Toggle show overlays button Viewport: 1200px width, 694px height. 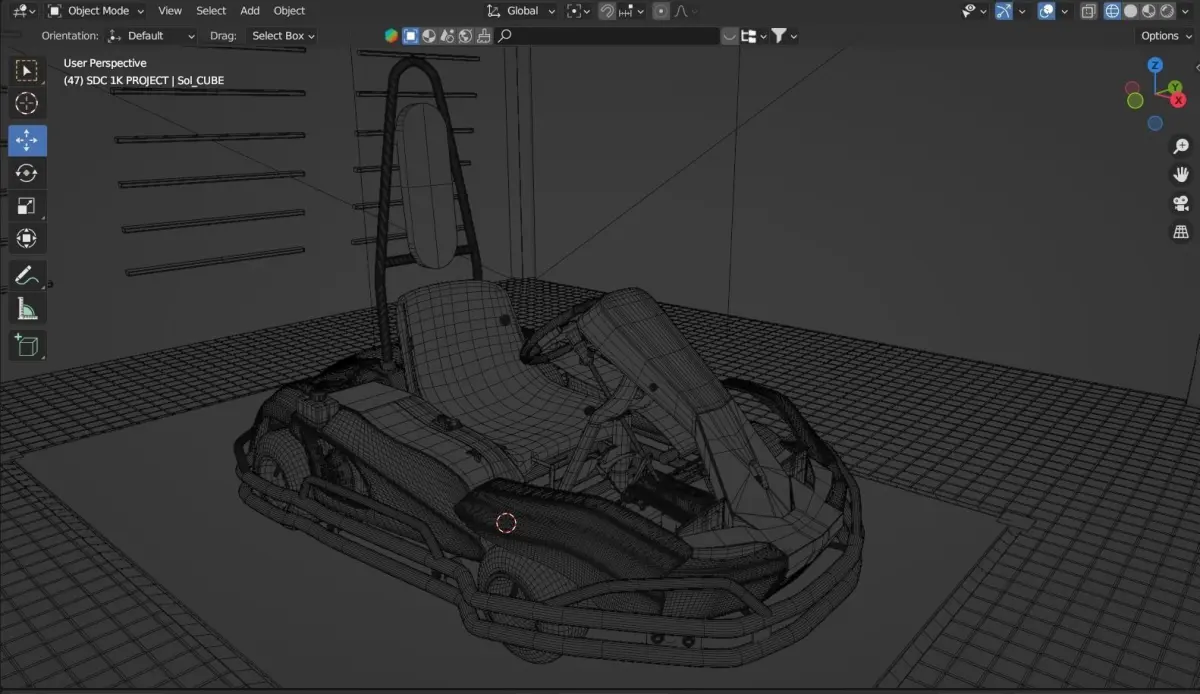point(1046,11)
